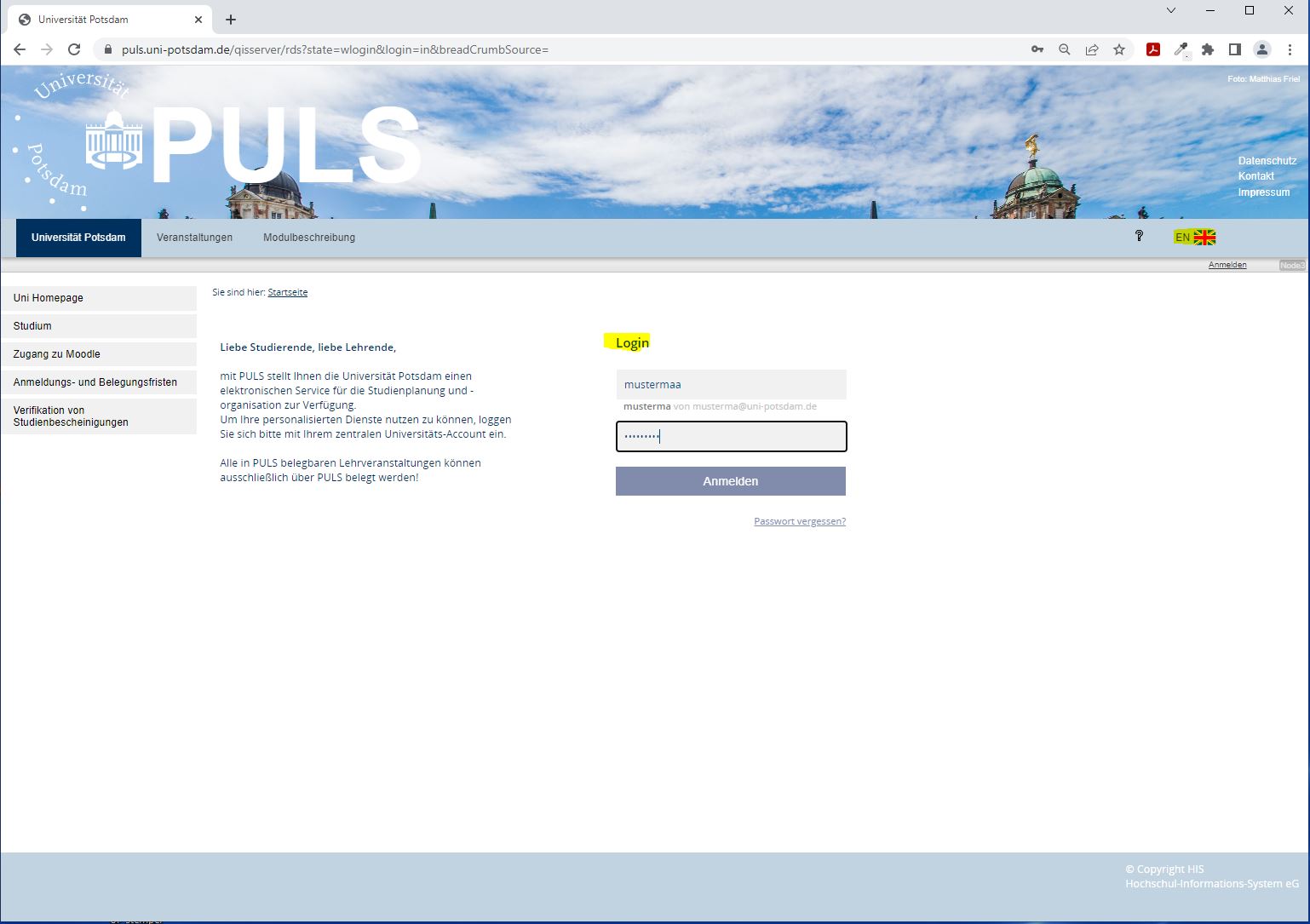Open the Veranstaltungen tab
The height and width of the screenshot is (924, 1310).
tap(194, 238)
